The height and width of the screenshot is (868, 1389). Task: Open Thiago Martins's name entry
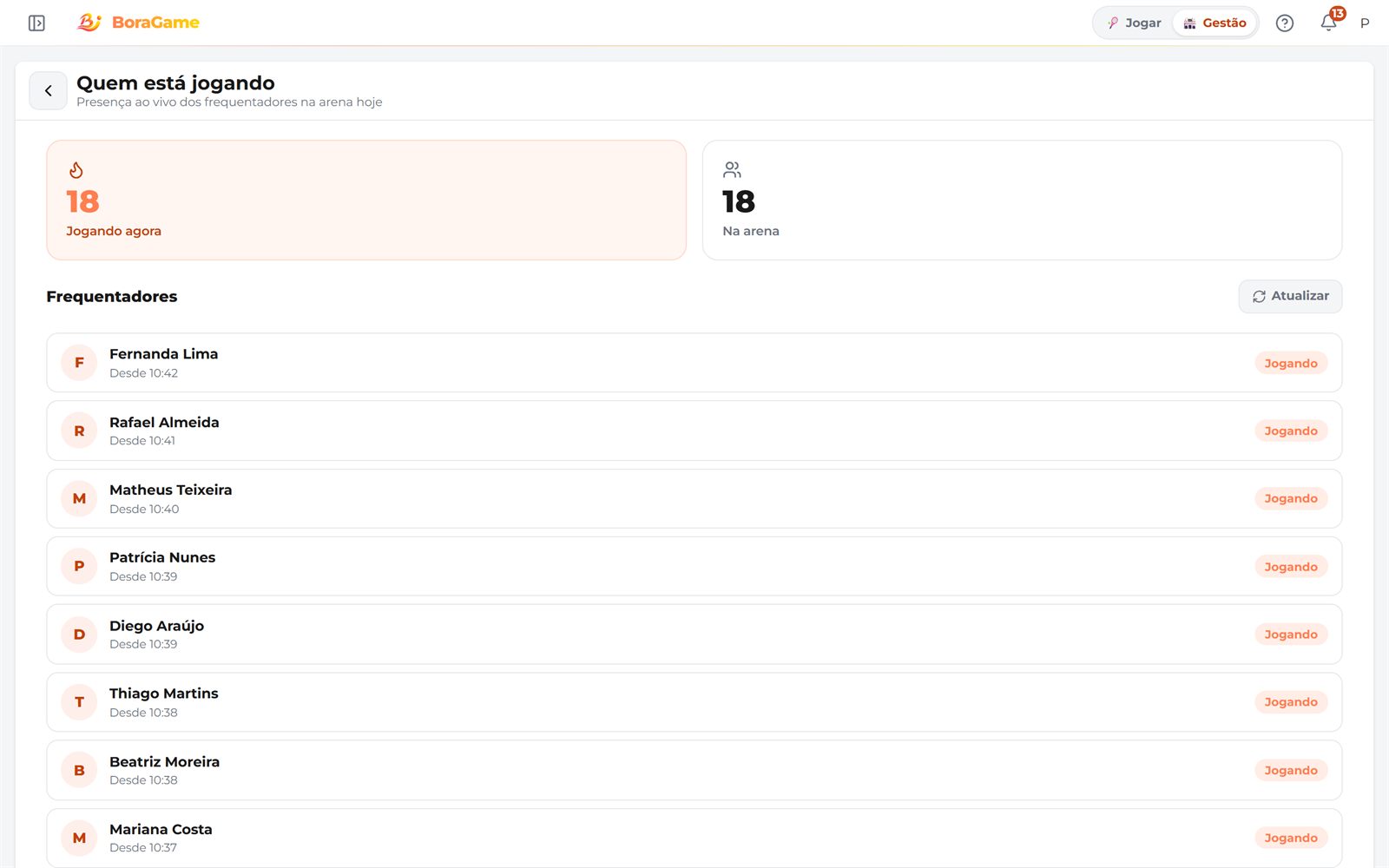[x=164, y=694]
